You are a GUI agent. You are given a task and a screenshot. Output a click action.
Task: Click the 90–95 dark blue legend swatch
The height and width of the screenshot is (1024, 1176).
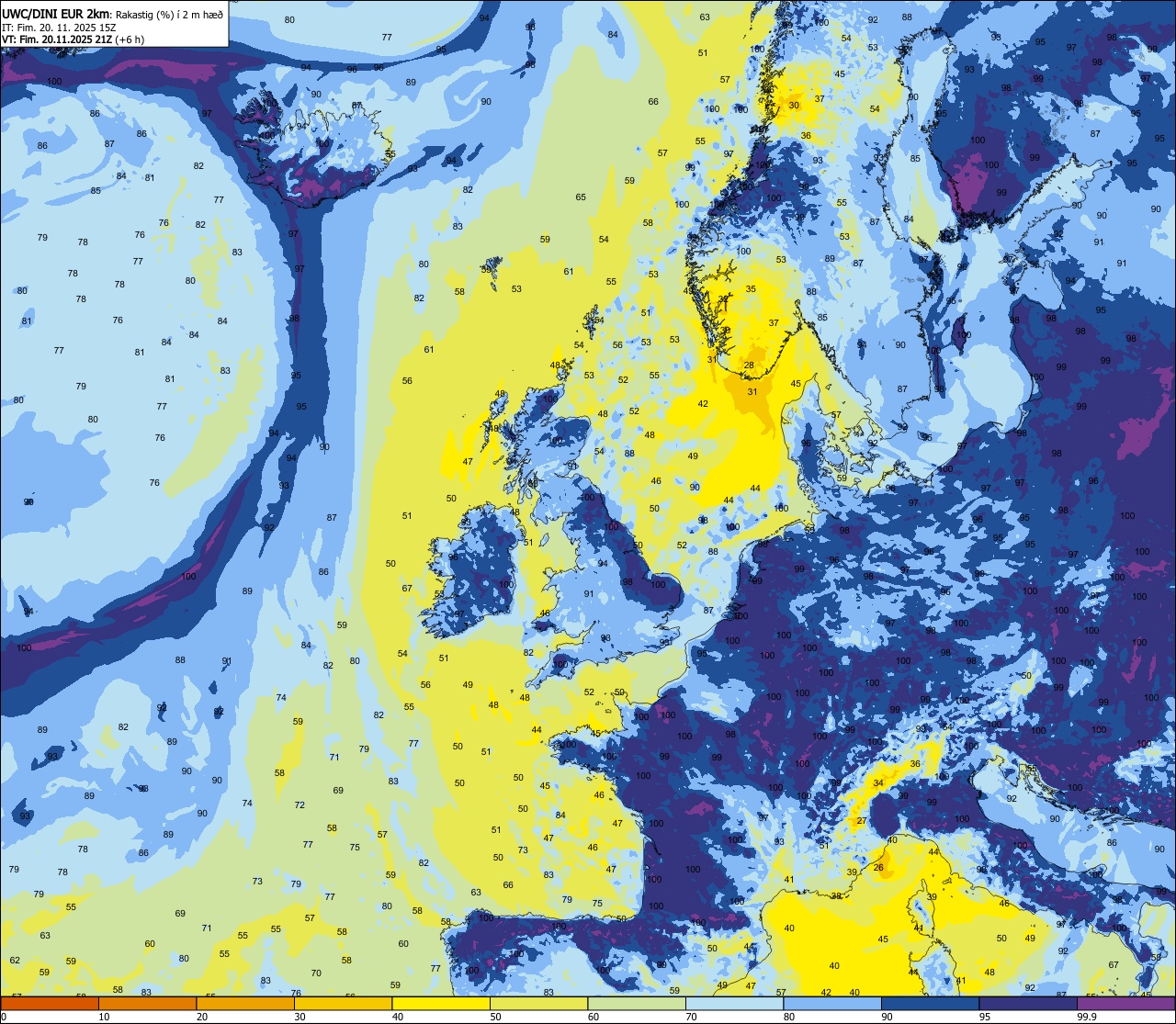tap(930, 1003)
